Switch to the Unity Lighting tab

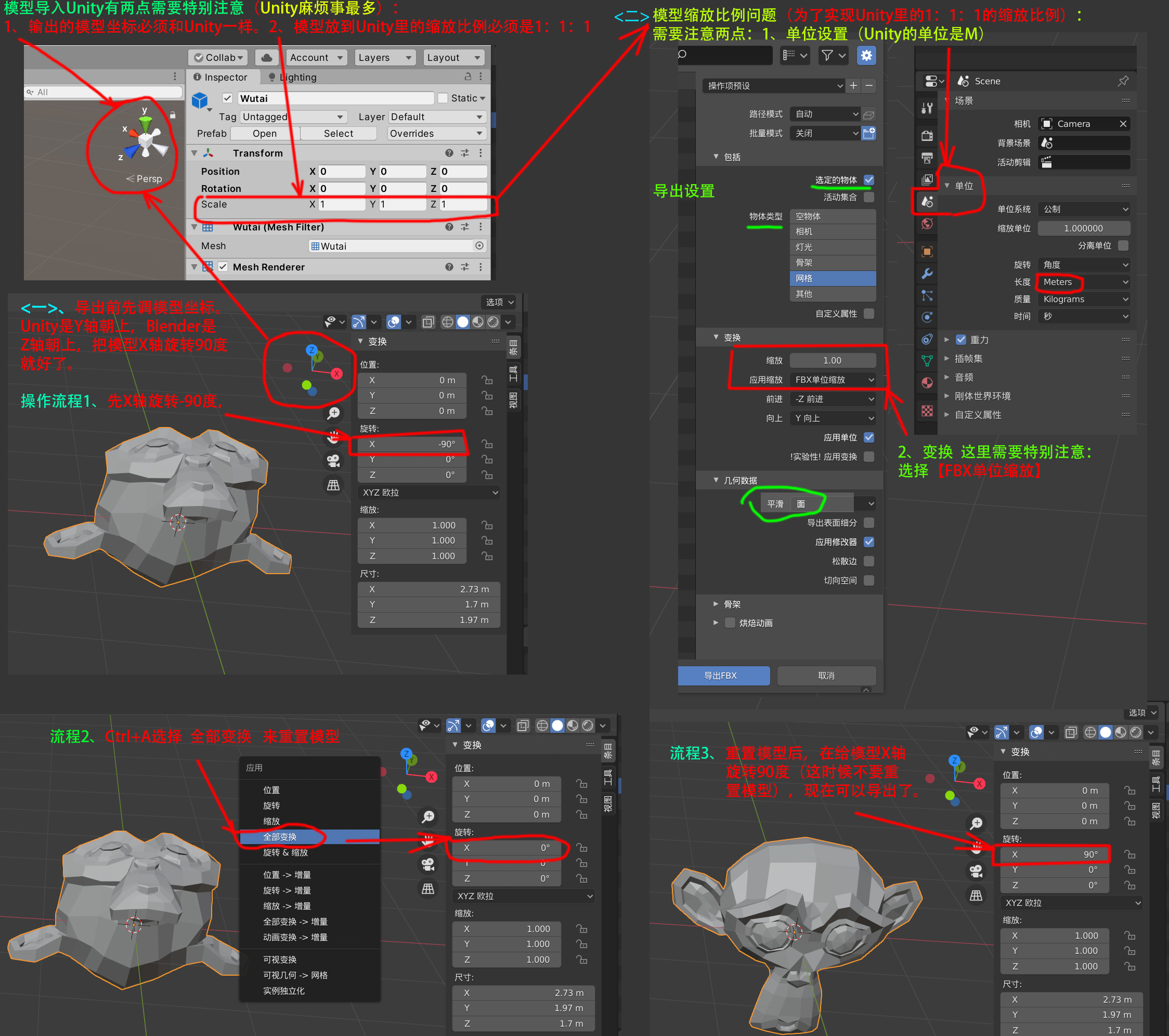tap(292, 76)
